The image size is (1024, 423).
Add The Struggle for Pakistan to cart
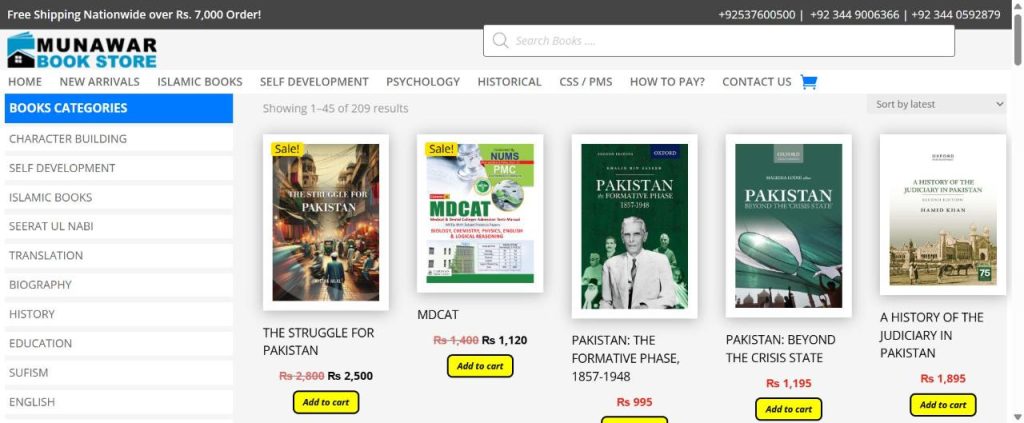pos(326,402)
